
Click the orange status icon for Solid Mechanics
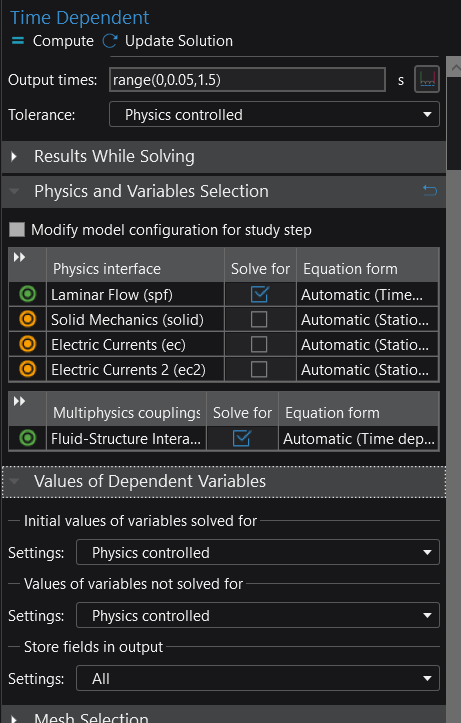pos(28,319)
